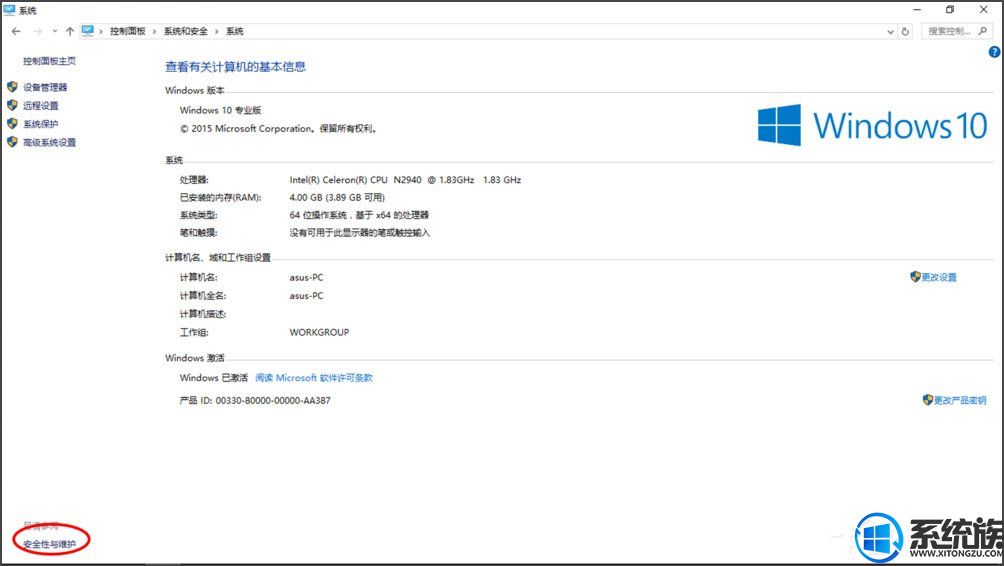This screenshot has height=566, width=1004.
Task: Click shield icon beside 远程设置
Action: click(12, 105)
